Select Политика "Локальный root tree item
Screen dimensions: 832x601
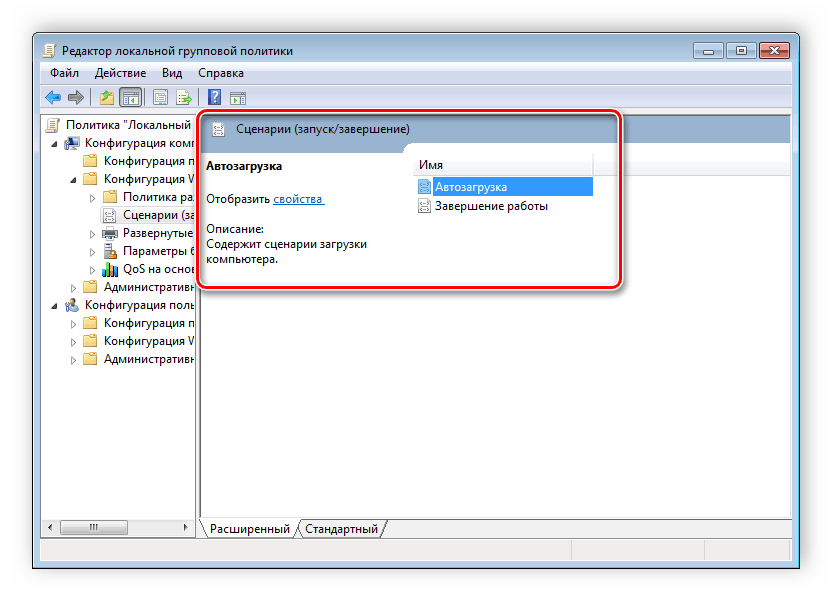tap(128, 125)
